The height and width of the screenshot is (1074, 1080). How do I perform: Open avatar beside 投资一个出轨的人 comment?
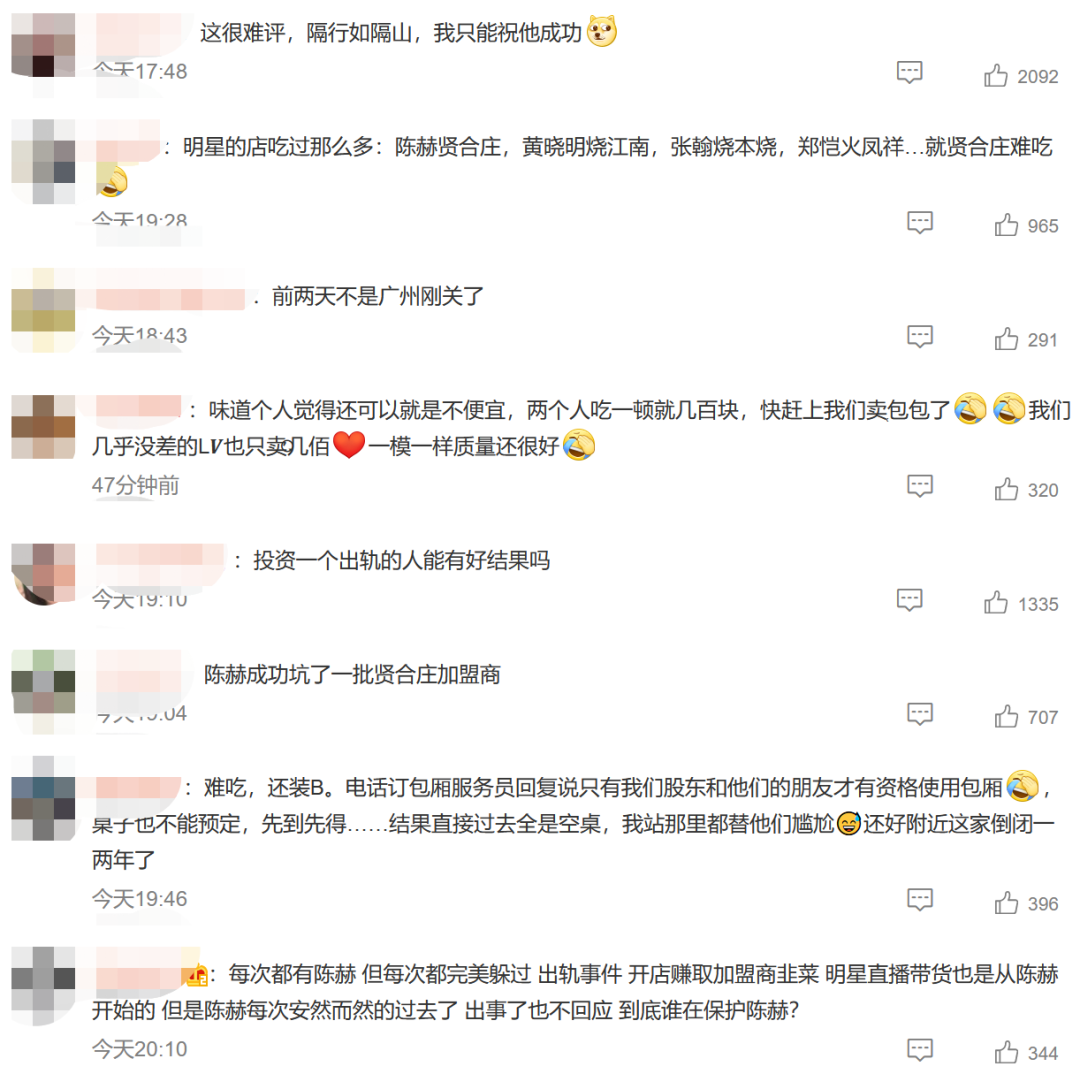point(43,574)
